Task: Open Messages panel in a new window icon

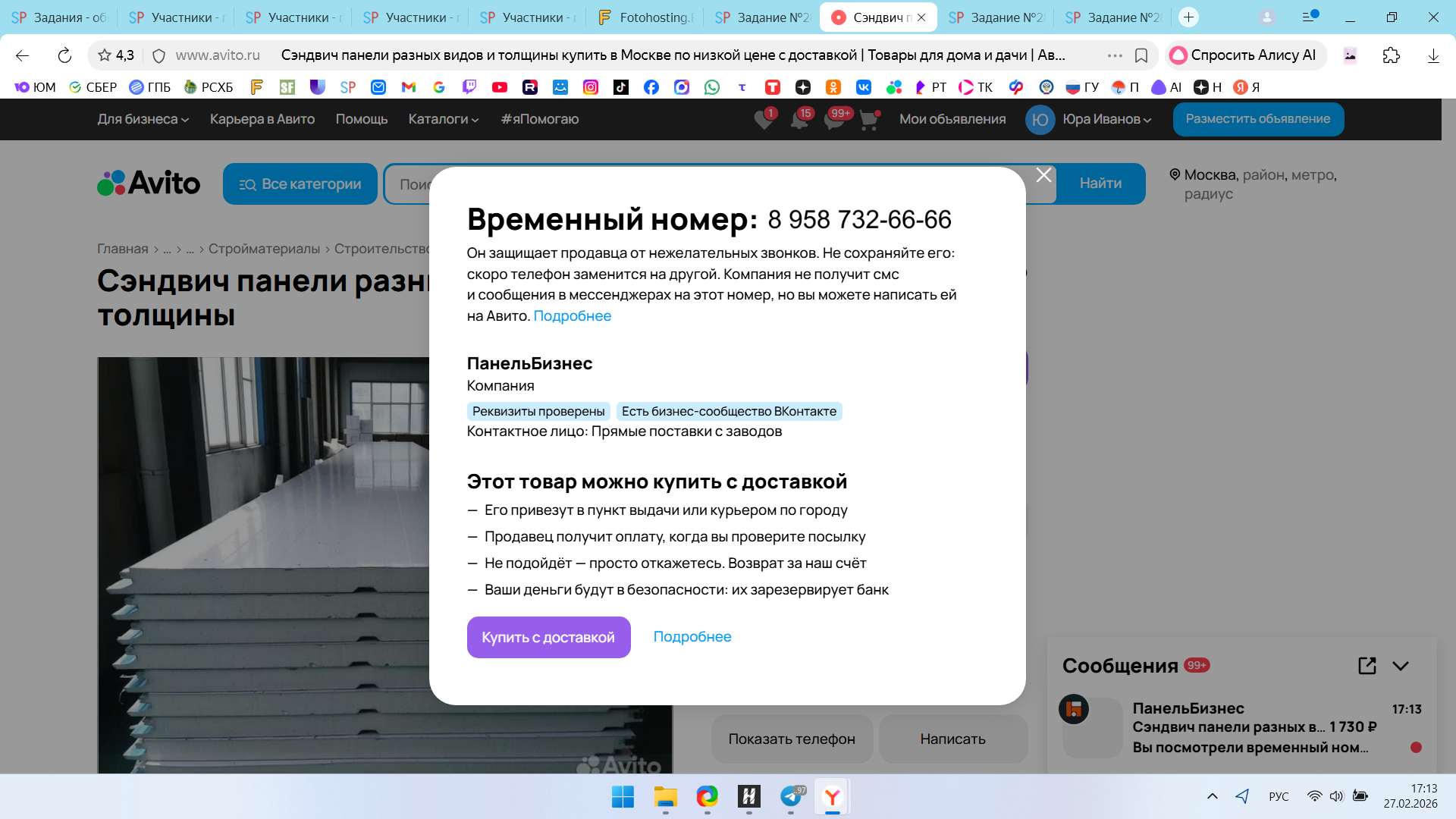Action: coord(1367,666)
